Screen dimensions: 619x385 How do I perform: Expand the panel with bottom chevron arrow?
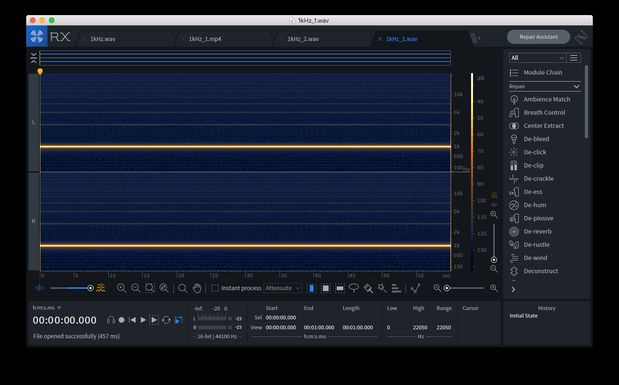[x=513, y=289]
